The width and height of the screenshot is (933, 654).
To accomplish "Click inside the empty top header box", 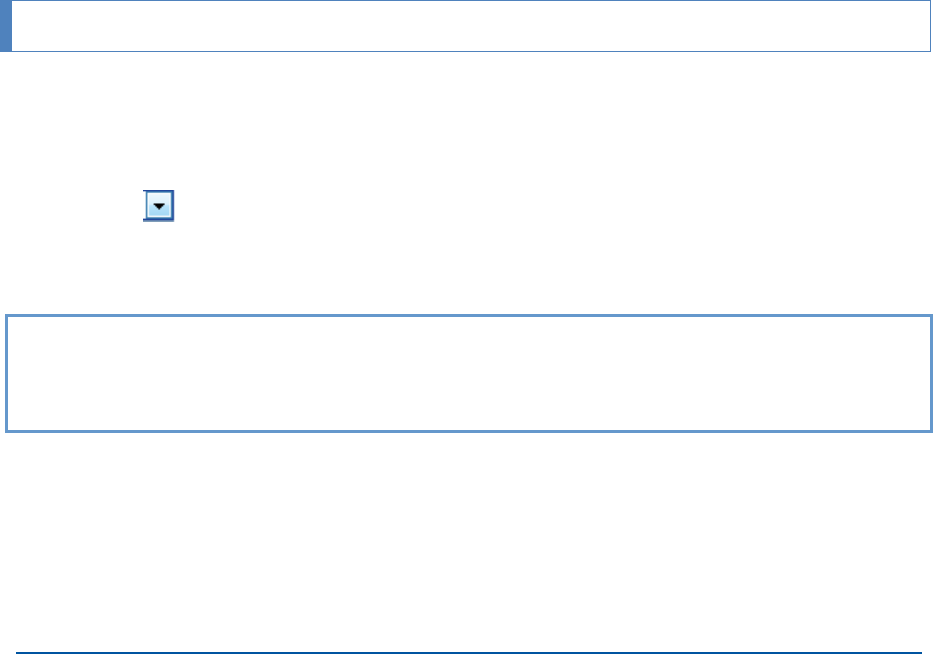I will coord(471,26).
